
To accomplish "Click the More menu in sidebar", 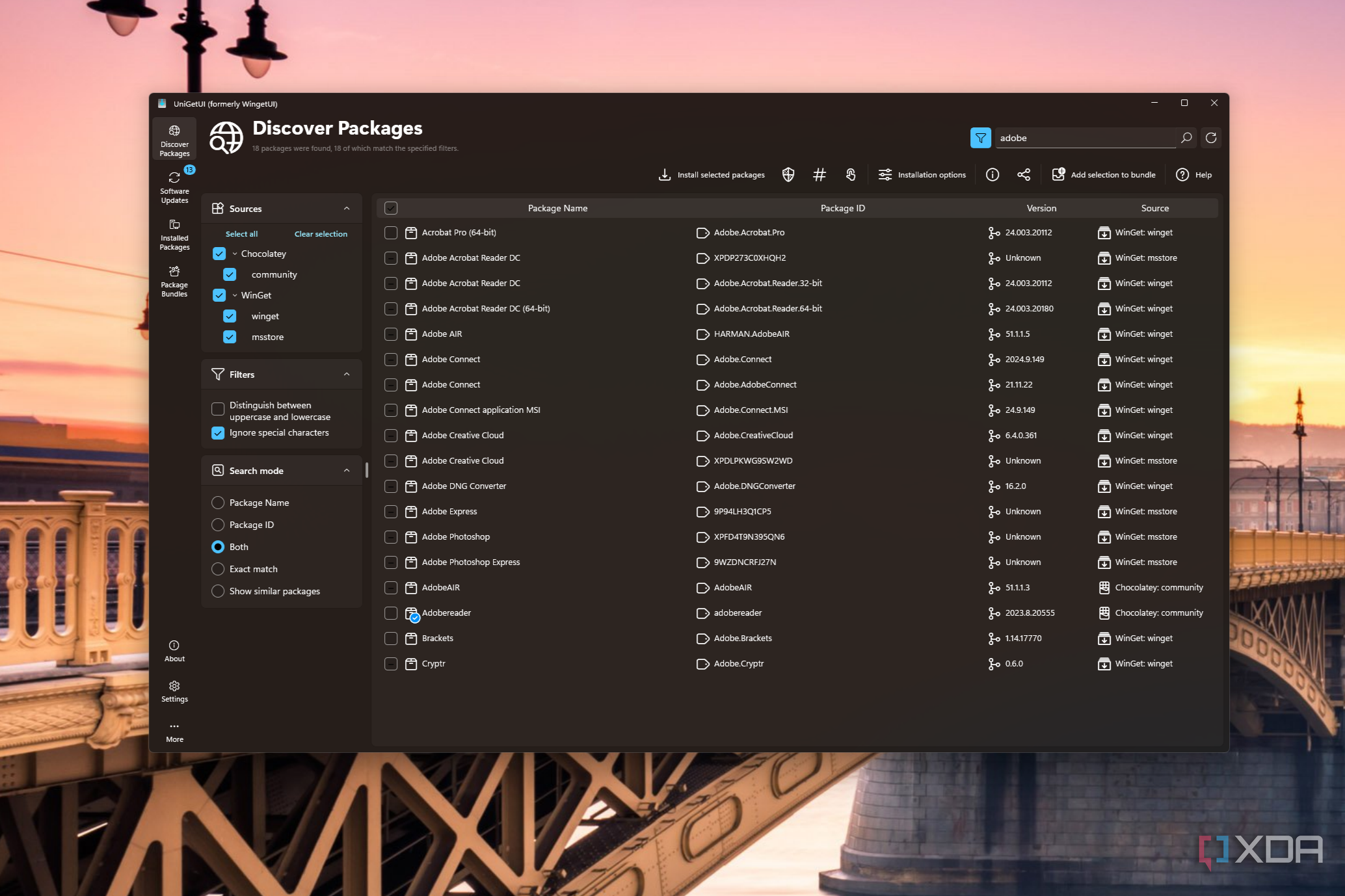I will coord(174,731).
